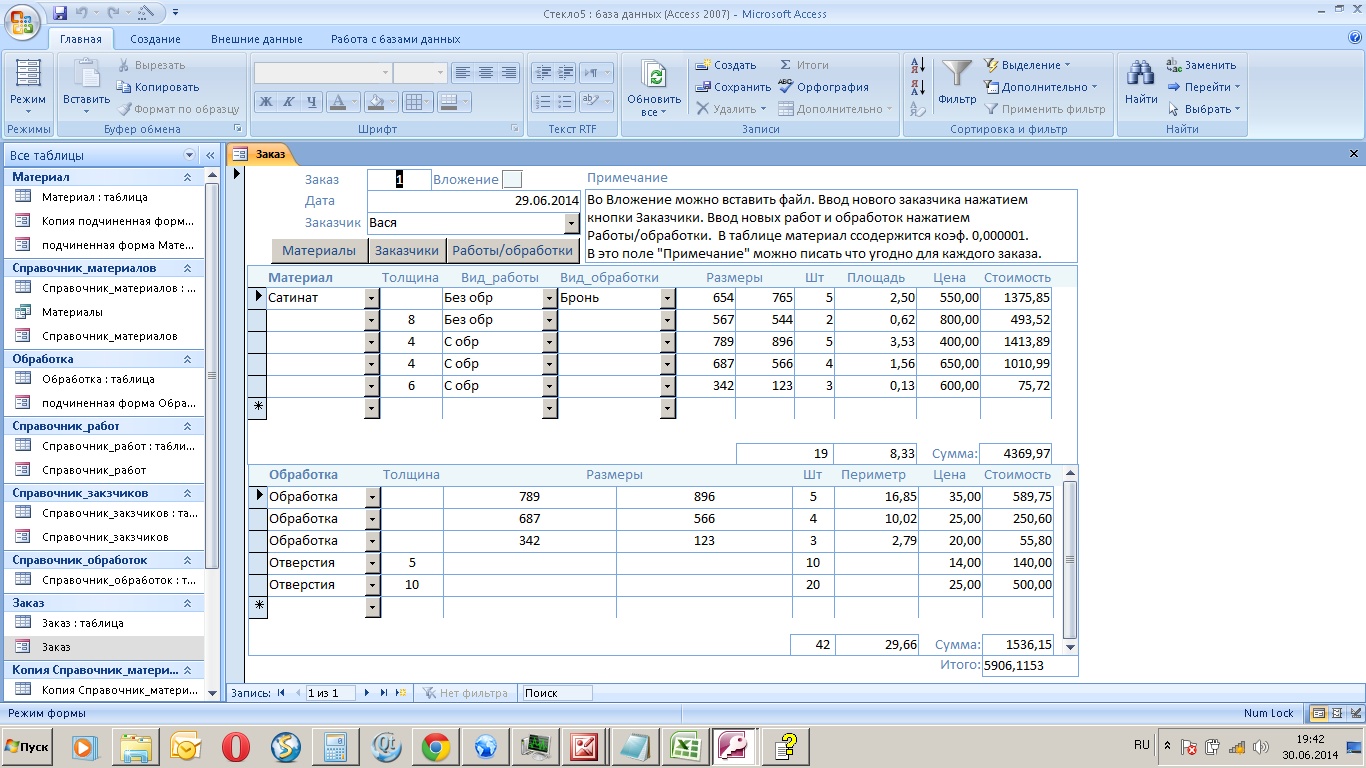Align text to the right
This screenshot has height=768, width=1366.
(509, 73)
